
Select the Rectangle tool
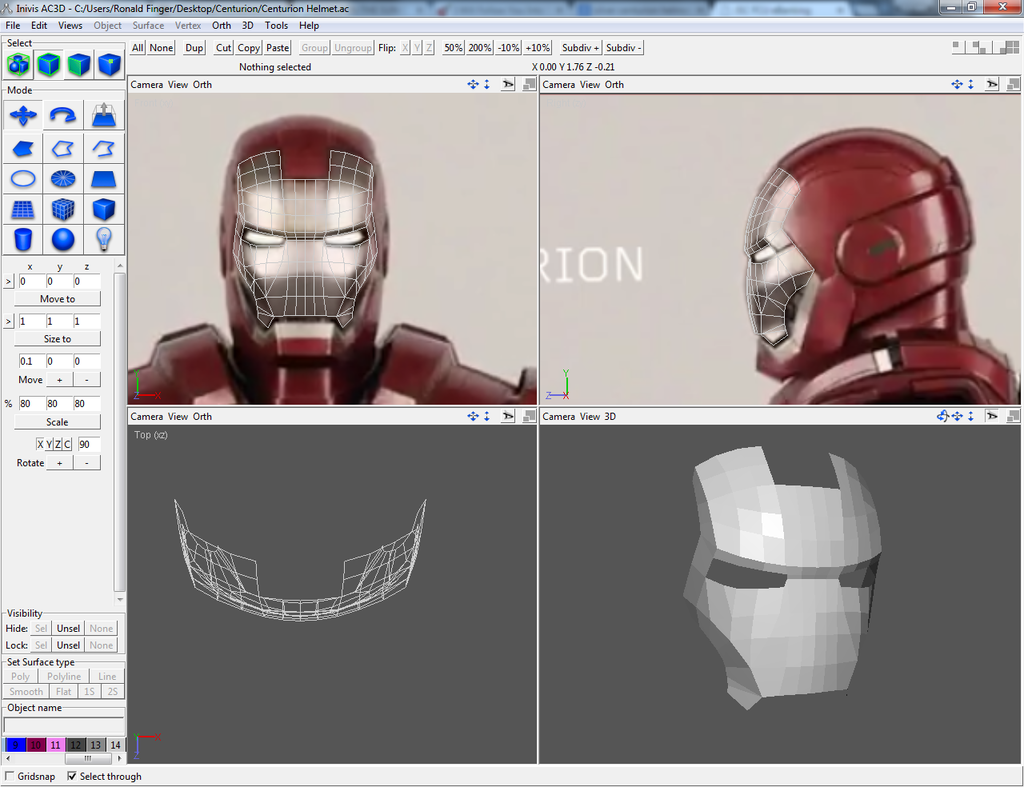pyautogui.click(x=103, y=179)
